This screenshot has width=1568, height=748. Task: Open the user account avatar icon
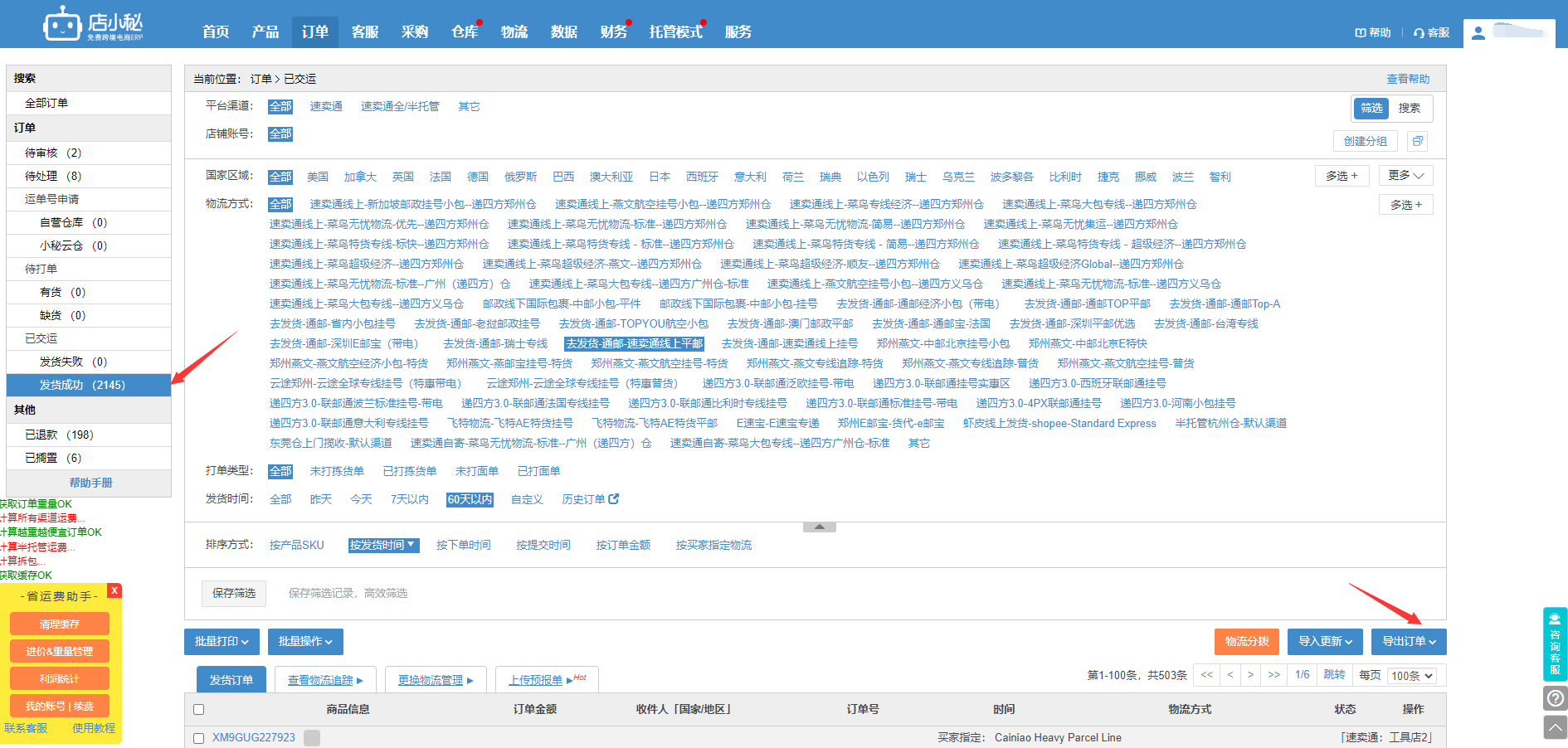pyautogui.click(x=1478, y=33)
